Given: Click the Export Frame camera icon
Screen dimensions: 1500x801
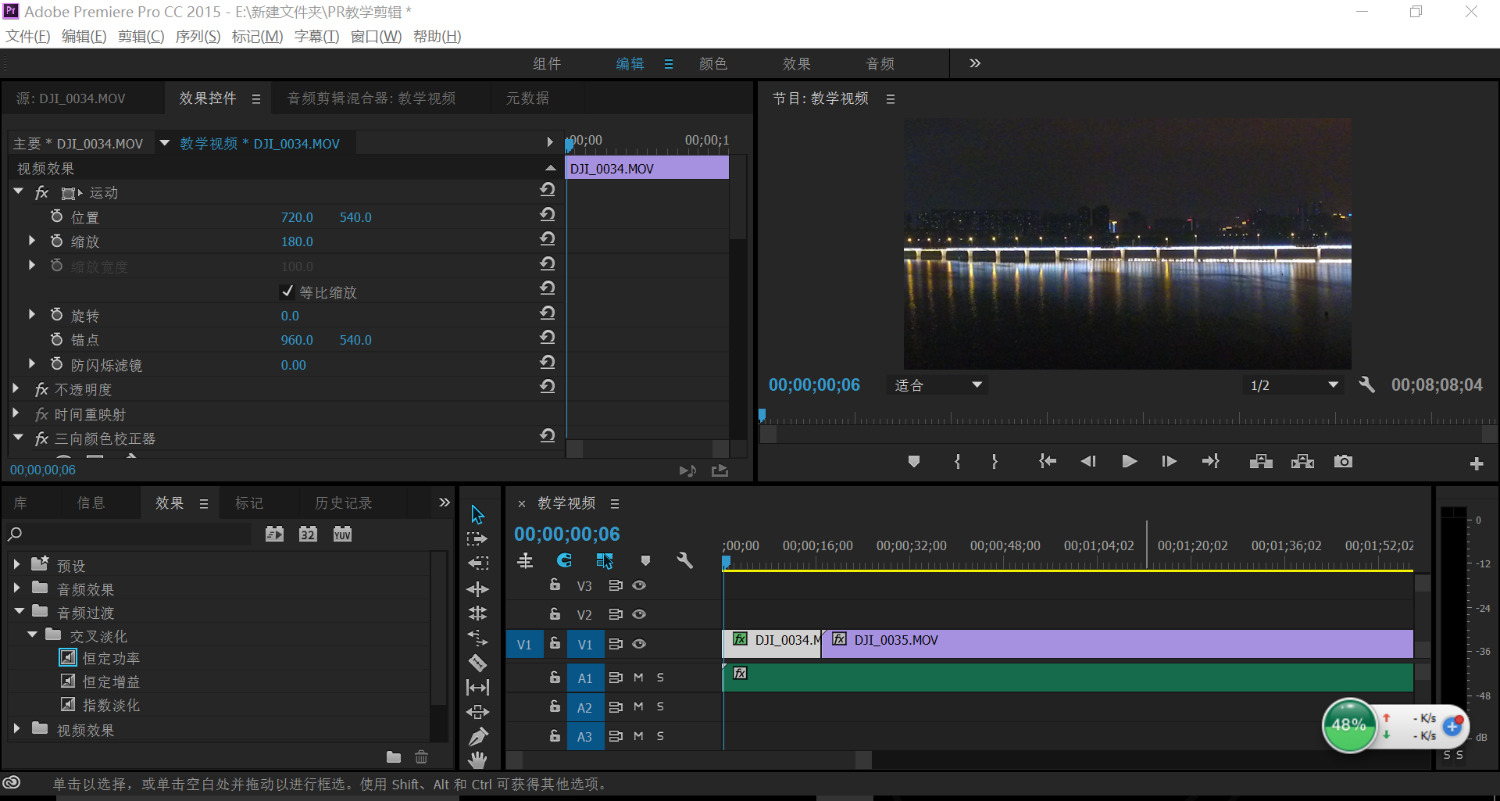Looking at the screenshot, I should pos(1343,461).
